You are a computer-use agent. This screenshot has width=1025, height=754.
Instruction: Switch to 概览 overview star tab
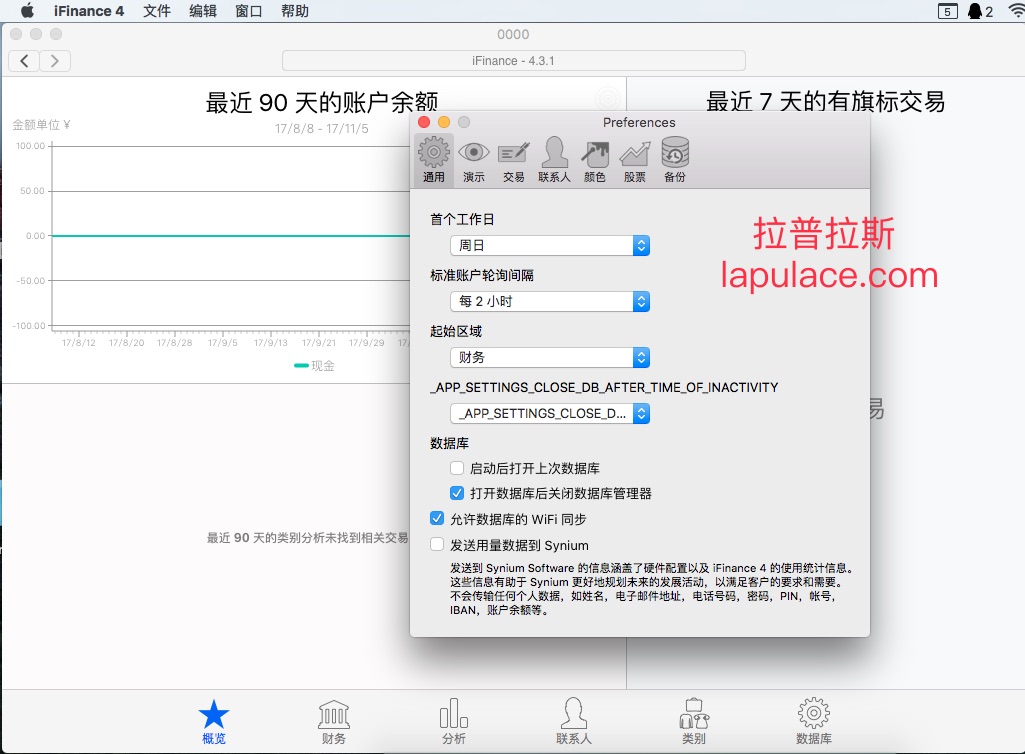[214, 722]
